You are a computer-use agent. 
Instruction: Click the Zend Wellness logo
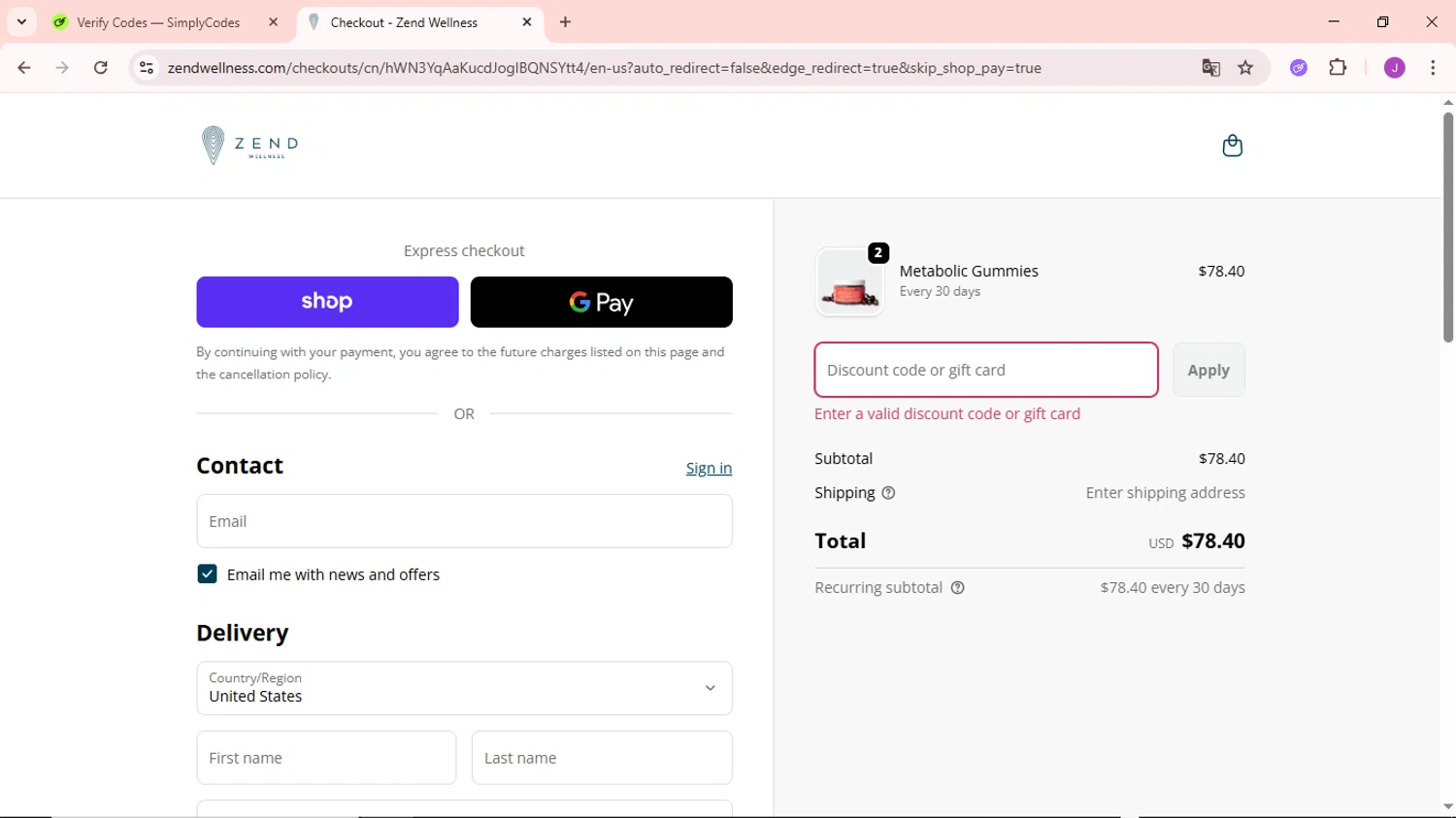tap(250, 146)
